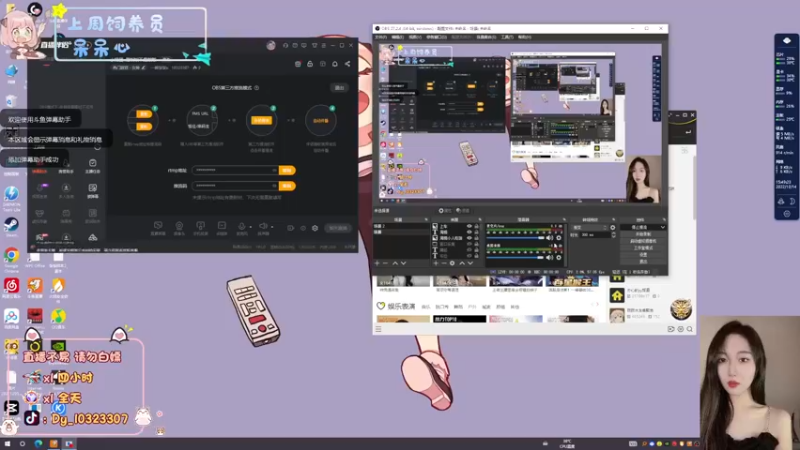Copy the rtmp address with orange button
This screenshot has width=800, height=450.
287,170
